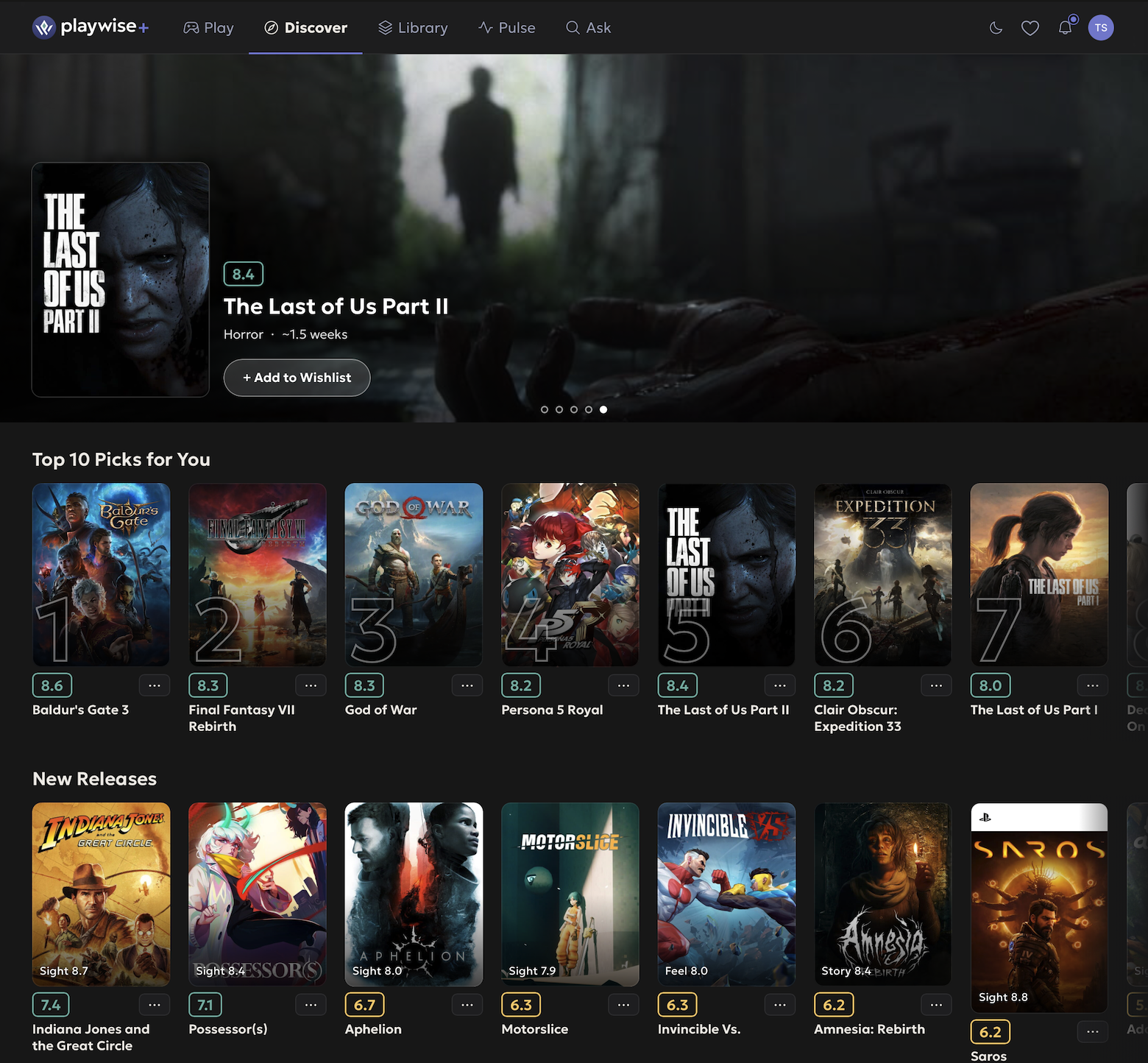Open Possessor(s) cover thumbnail
Image resolution: width=1148 pixels, height=1063 pixels.
click(x=258, y=894)
